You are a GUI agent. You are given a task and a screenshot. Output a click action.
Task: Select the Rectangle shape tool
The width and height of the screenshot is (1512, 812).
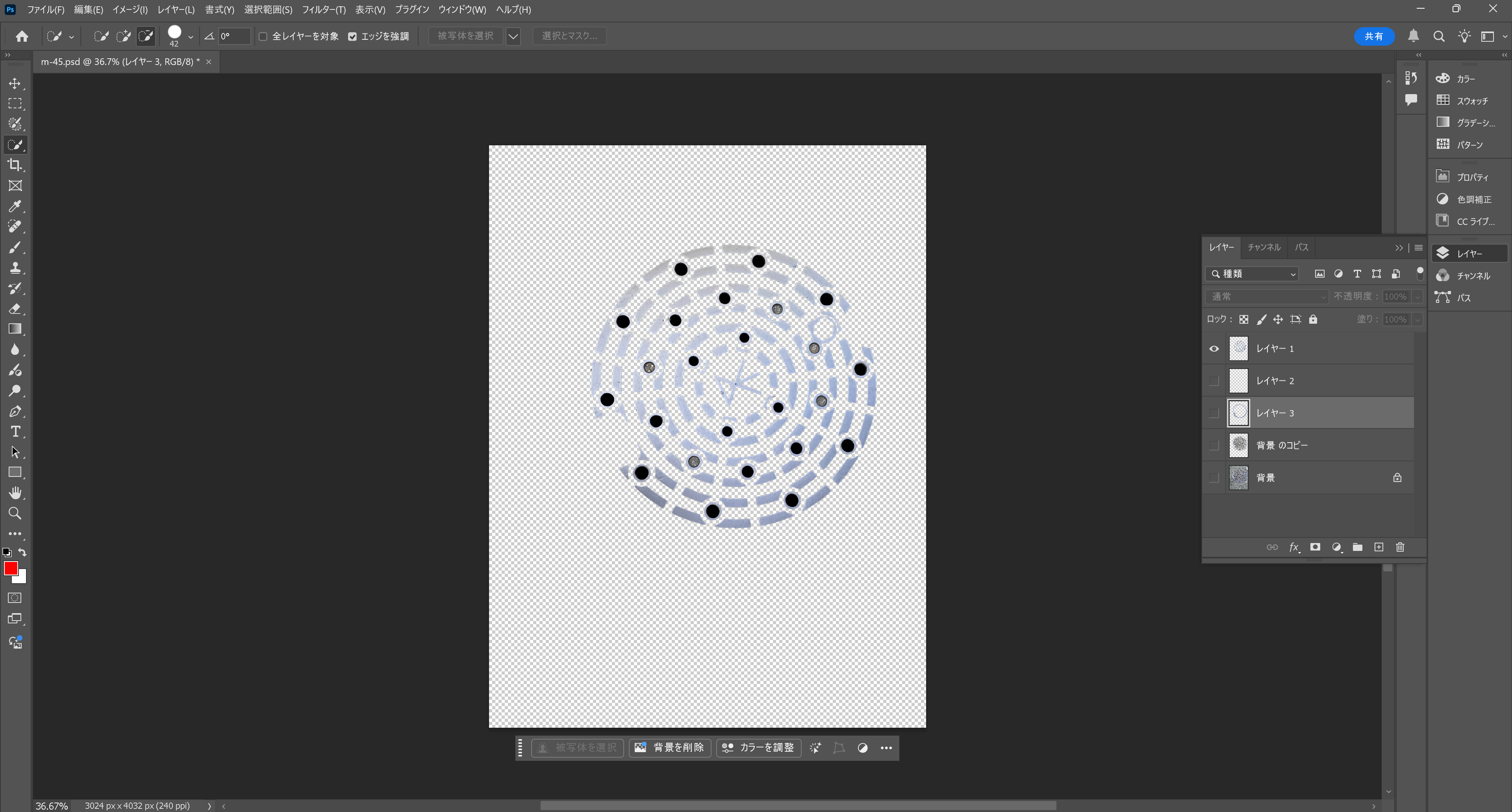coord(15,472)
